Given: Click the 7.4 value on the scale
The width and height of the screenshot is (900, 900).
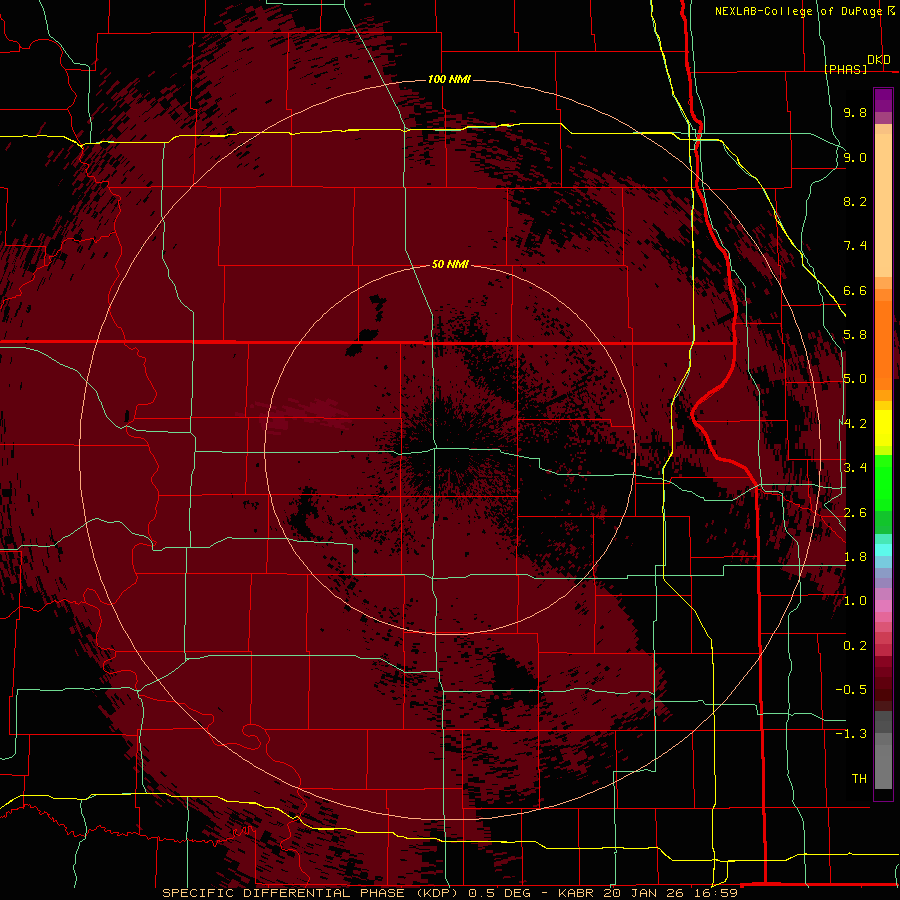Looking at the screenshot, I should [x=855, y=246].
